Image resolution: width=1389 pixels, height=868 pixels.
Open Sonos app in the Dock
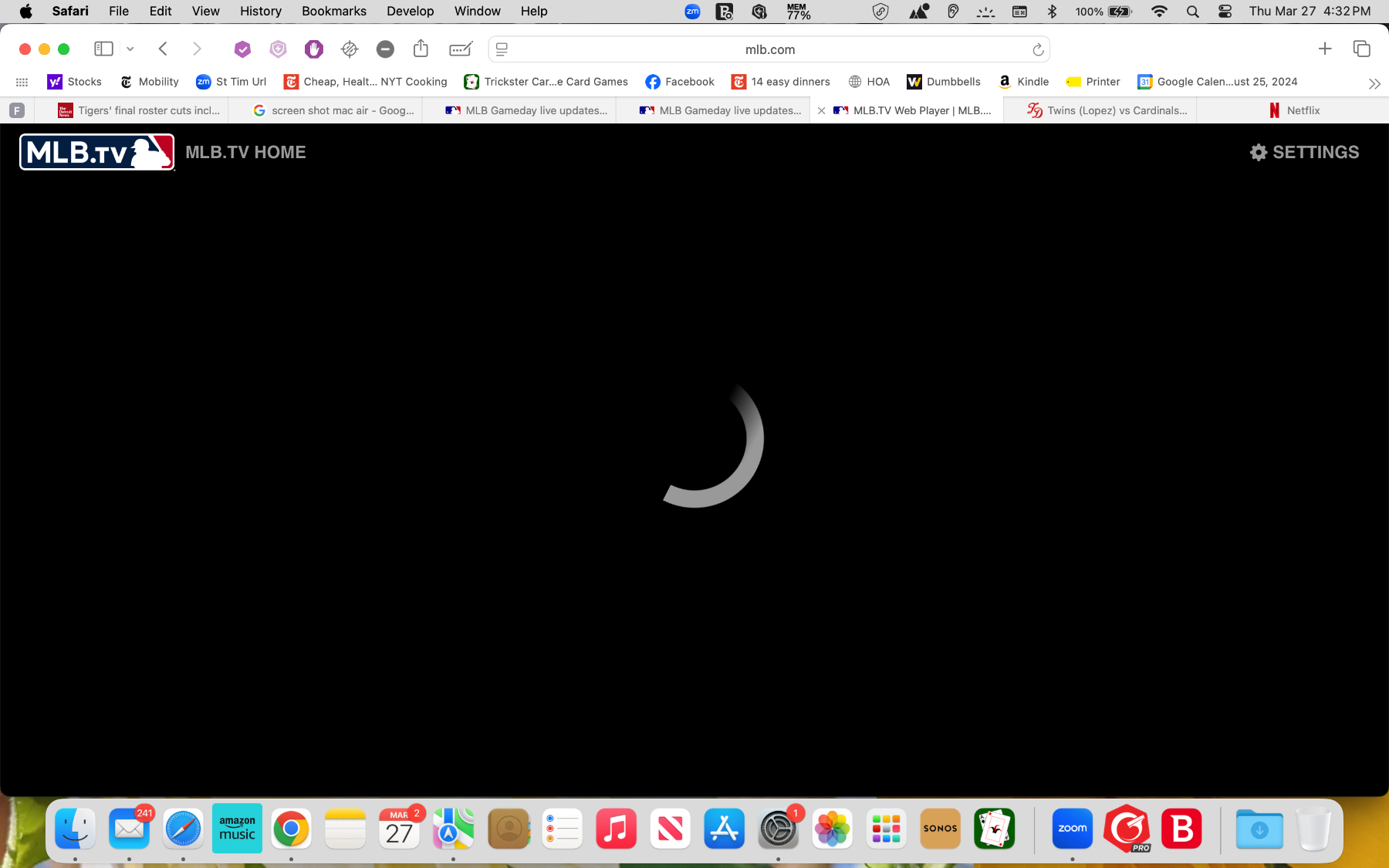coord(940,829)
